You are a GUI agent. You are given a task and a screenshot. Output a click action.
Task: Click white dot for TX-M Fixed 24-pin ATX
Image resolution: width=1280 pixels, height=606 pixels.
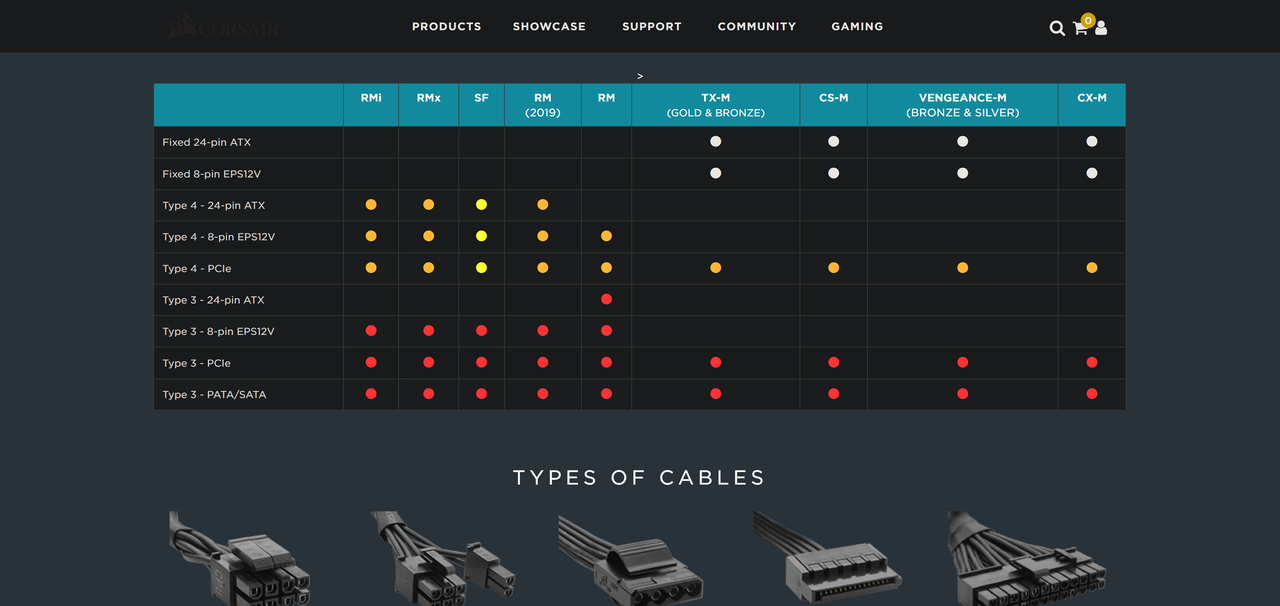[x=716, y=142]
